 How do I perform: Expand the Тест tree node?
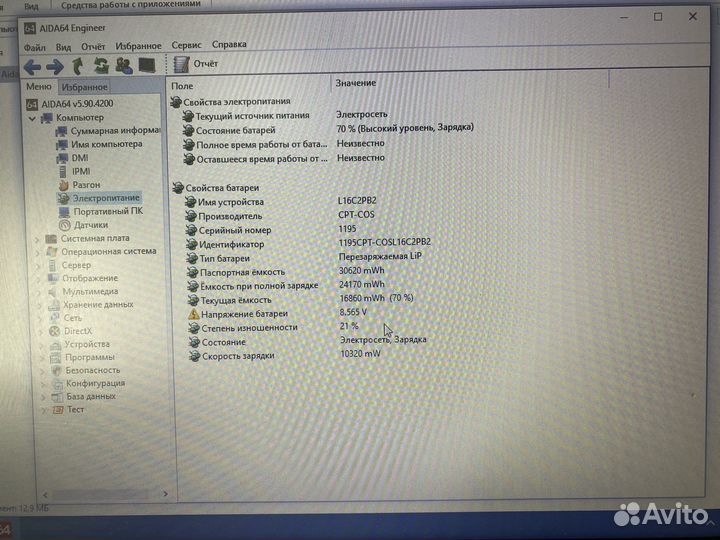tap(45, 410)
